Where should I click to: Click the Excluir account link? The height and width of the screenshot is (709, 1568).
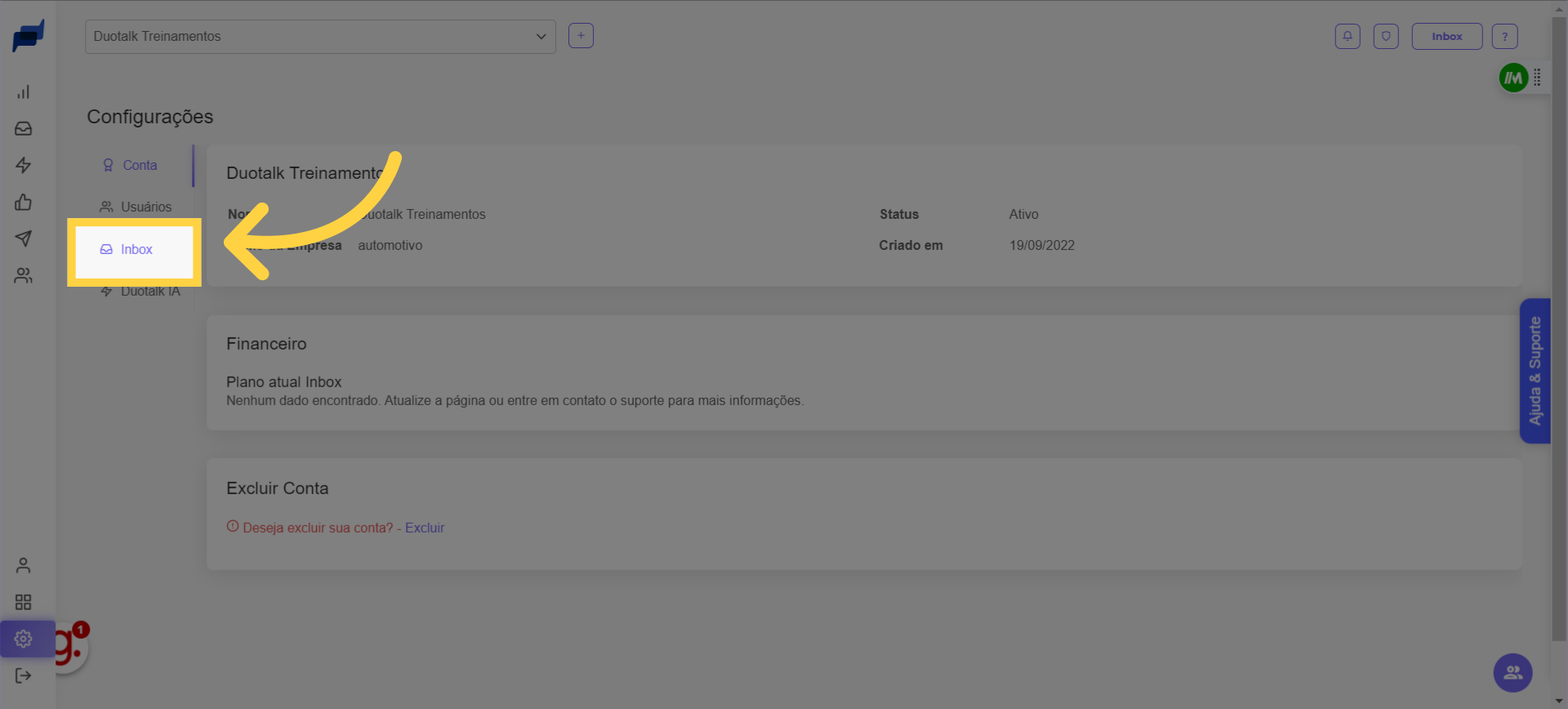[x=425, y=528]
